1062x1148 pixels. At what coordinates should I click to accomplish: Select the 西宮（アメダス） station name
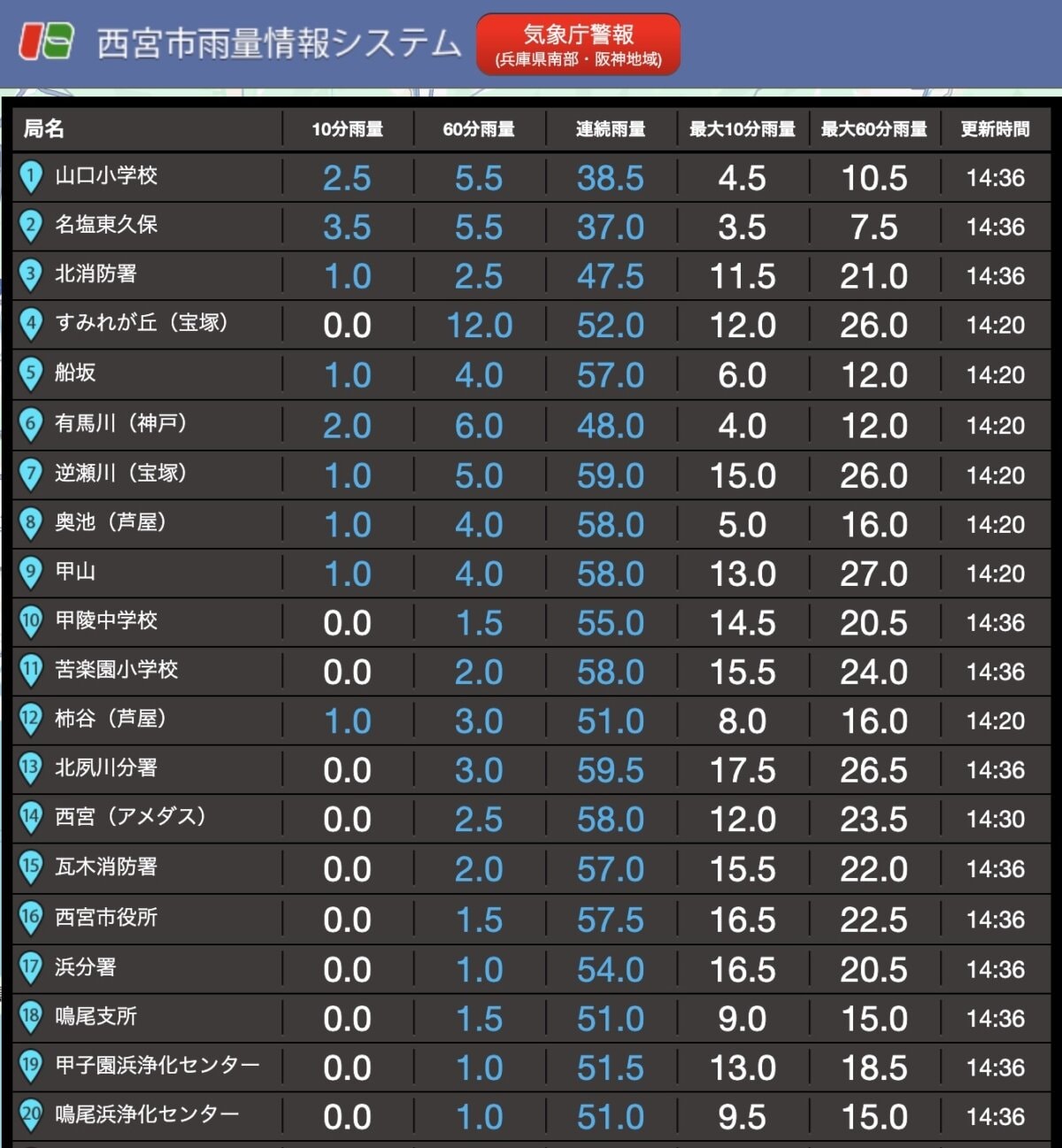tap(132, 816)
